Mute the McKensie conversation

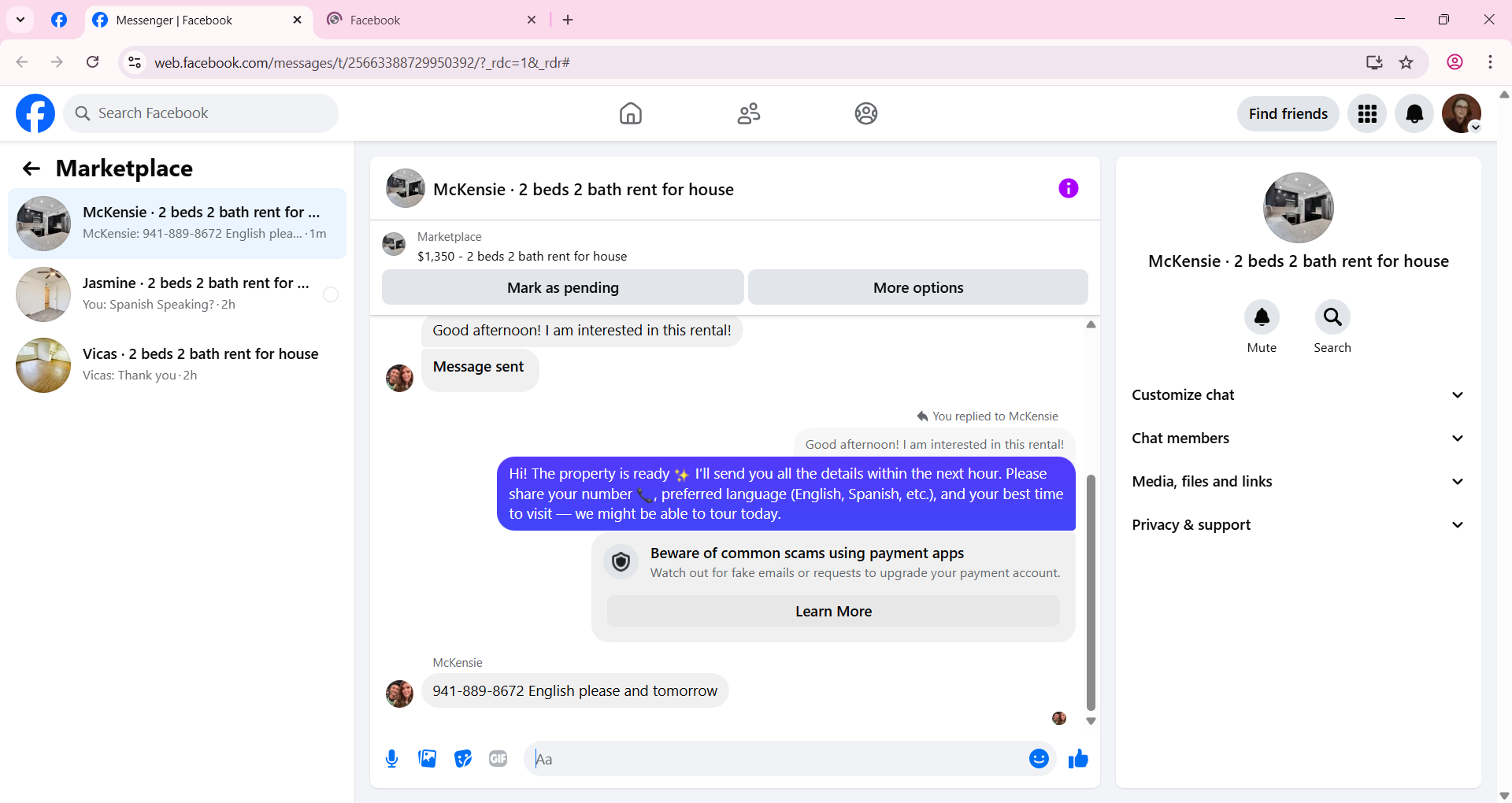1262,316
